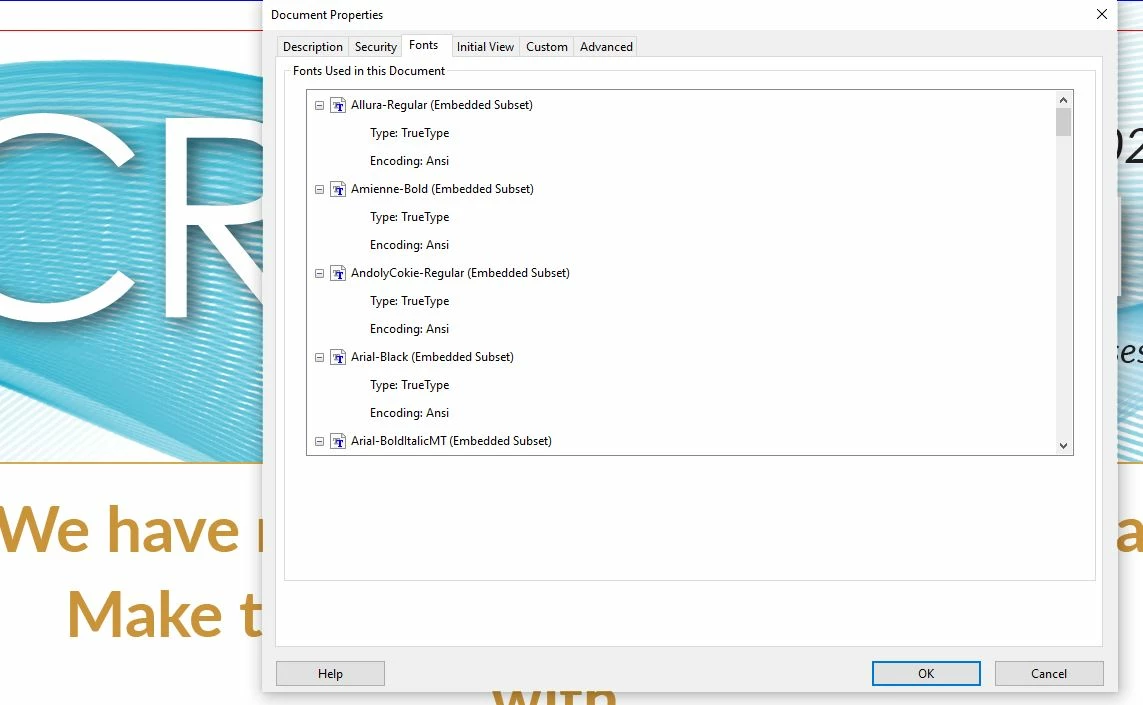Click the Document Properties title bar text

tap(327, 15)
